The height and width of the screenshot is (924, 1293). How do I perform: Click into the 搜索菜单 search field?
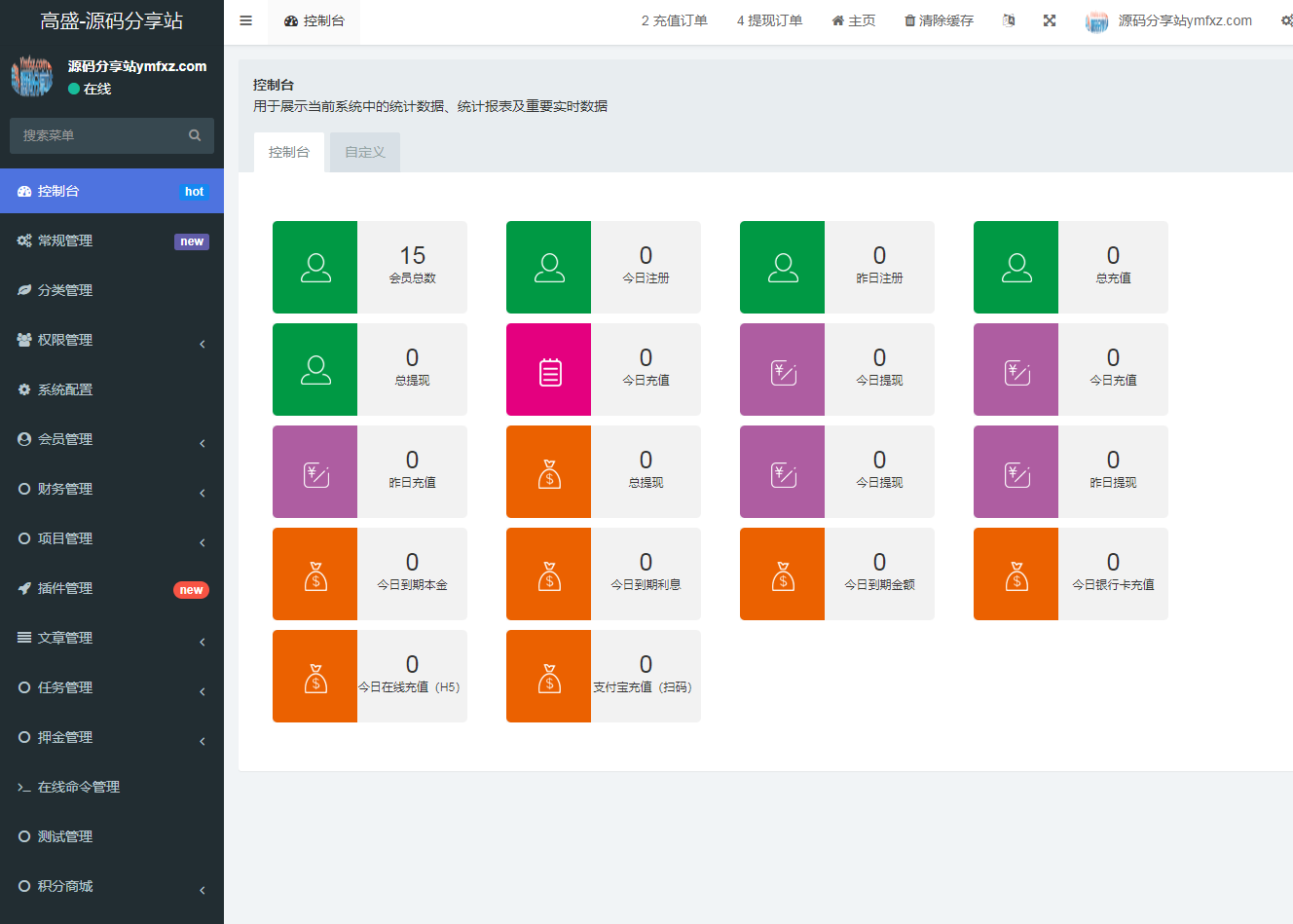point(97,135)
